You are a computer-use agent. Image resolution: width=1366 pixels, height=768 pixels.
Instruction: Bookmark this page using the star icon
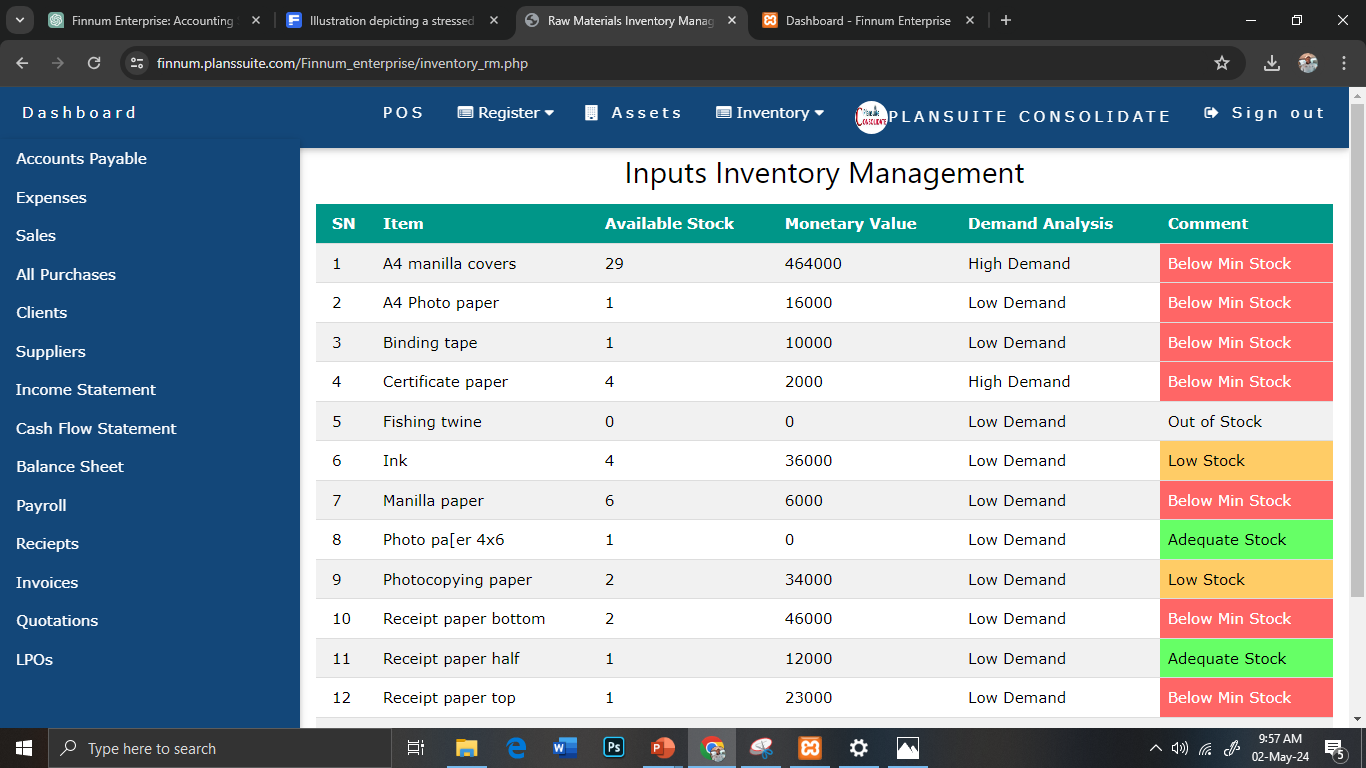click(1221, 62)
